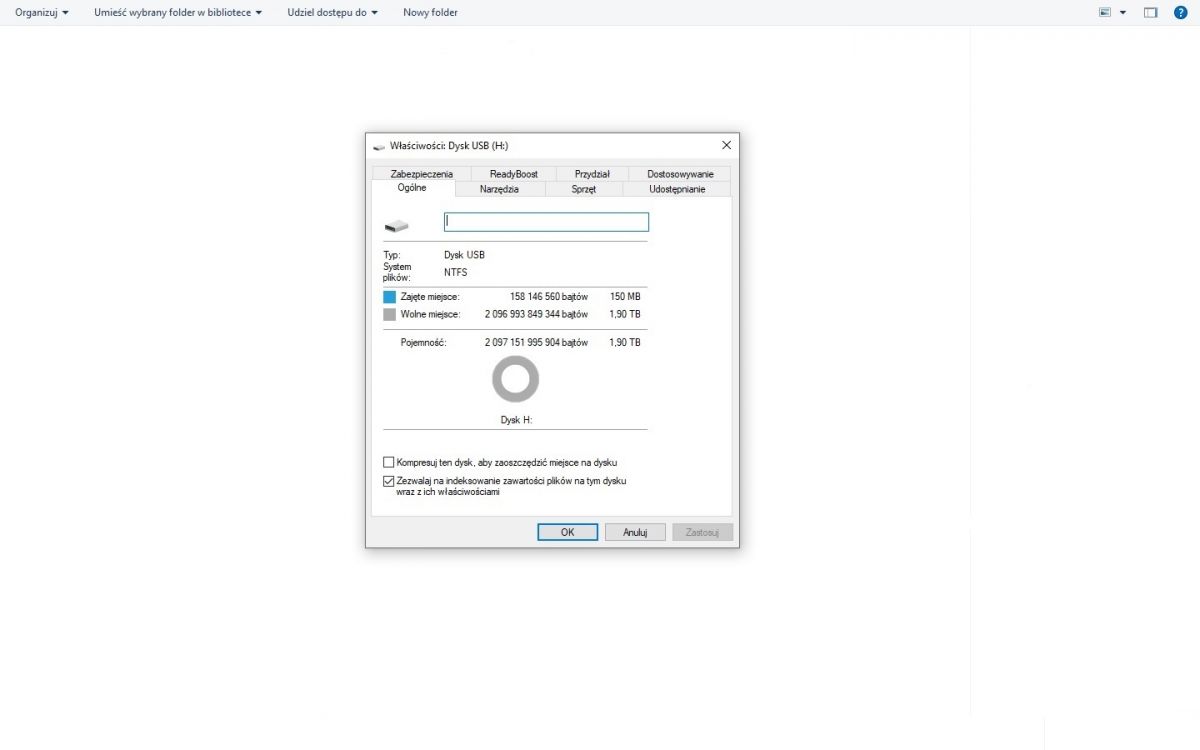Switch to the Dostosowywanie tab
The height and width of the screenshot is (750, 1200).
680,174
